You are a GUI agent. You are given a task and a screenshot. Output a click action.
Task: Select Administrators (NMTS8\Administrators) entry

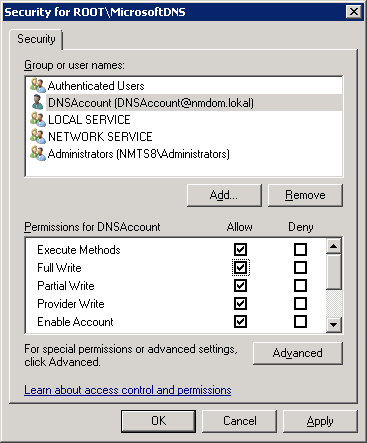click(184, 154)
